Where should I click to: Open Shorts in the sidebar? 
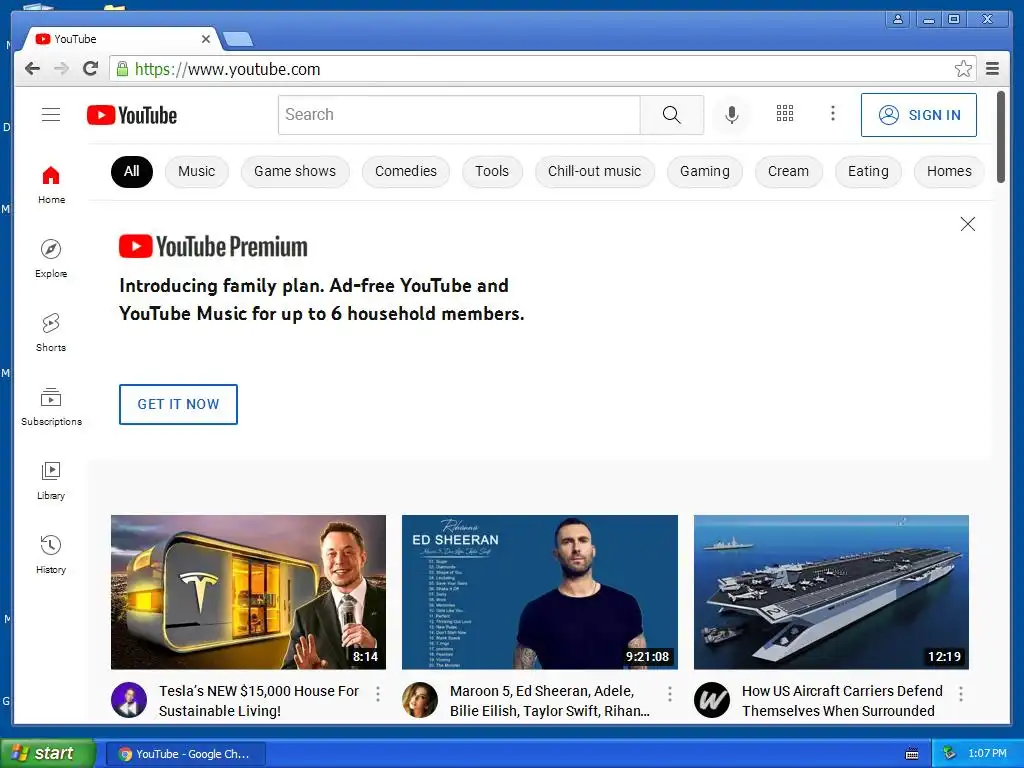[x=51, y=332]
